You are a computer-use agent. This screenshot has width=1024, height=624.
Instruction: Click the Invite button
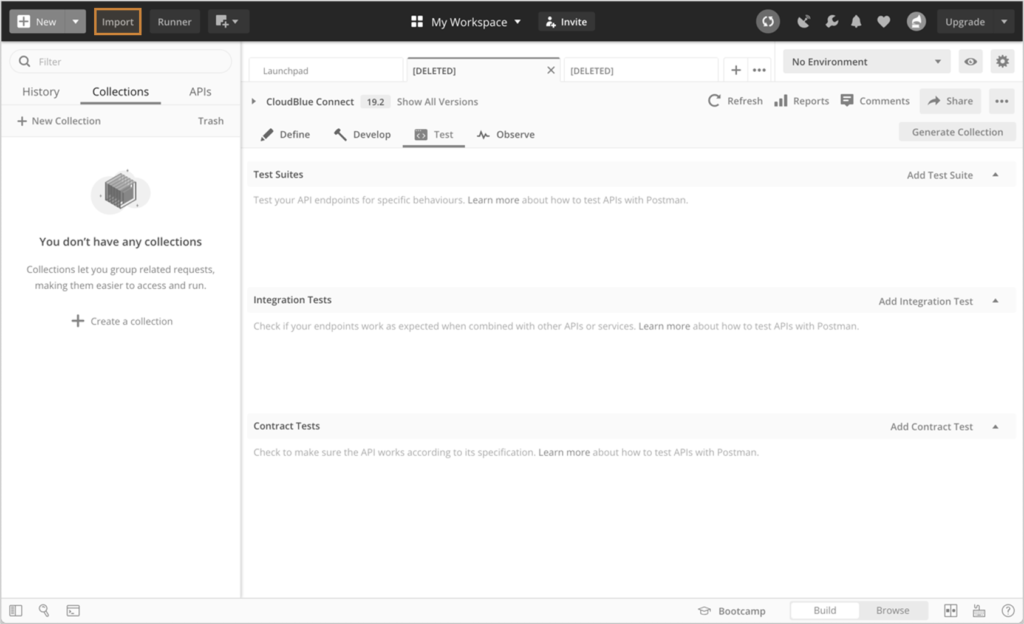pos(566,22)
